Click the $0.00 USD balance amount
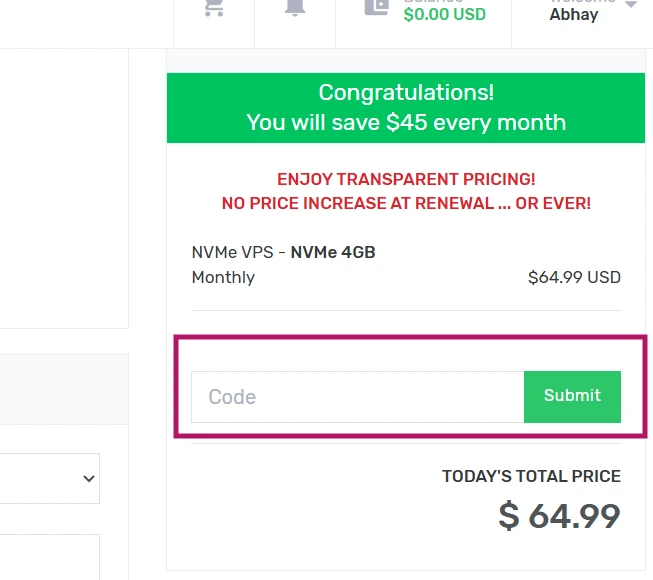Image resolution: width=653 pixels, height=580 pixels. click(444, 15)
